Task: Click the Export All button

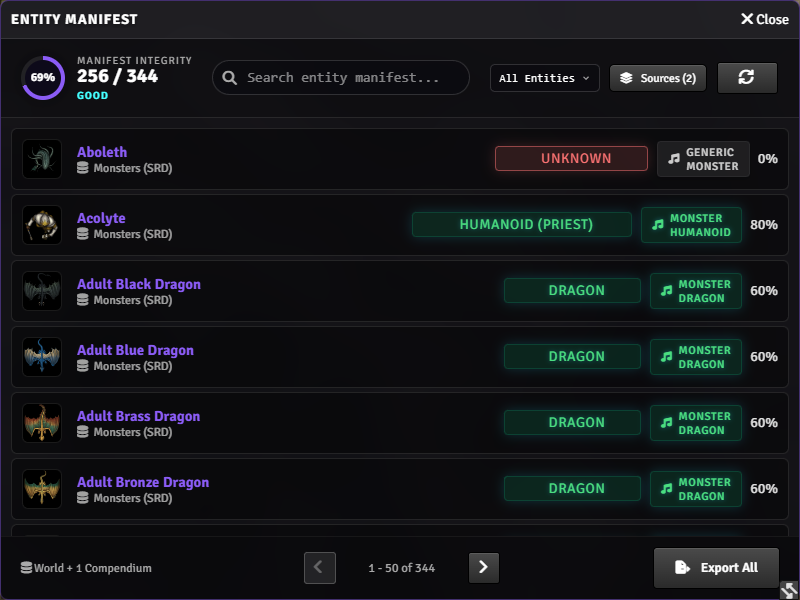Action: tap(716, 568)
